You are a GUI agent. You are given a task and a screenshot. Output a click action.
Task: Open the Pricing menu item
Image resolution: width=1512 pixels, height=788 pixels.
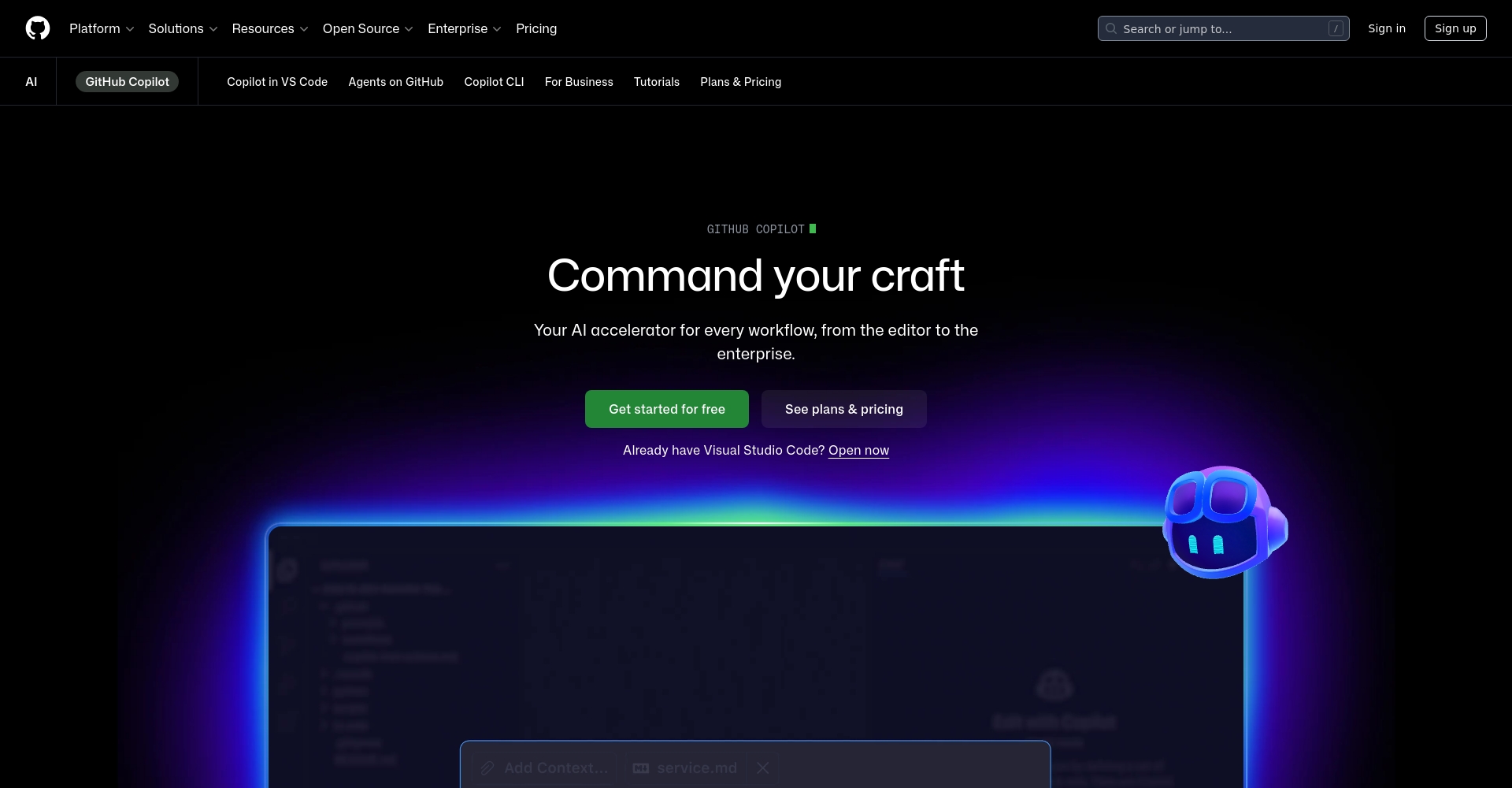pyautogui.click(x=535, y=28)
